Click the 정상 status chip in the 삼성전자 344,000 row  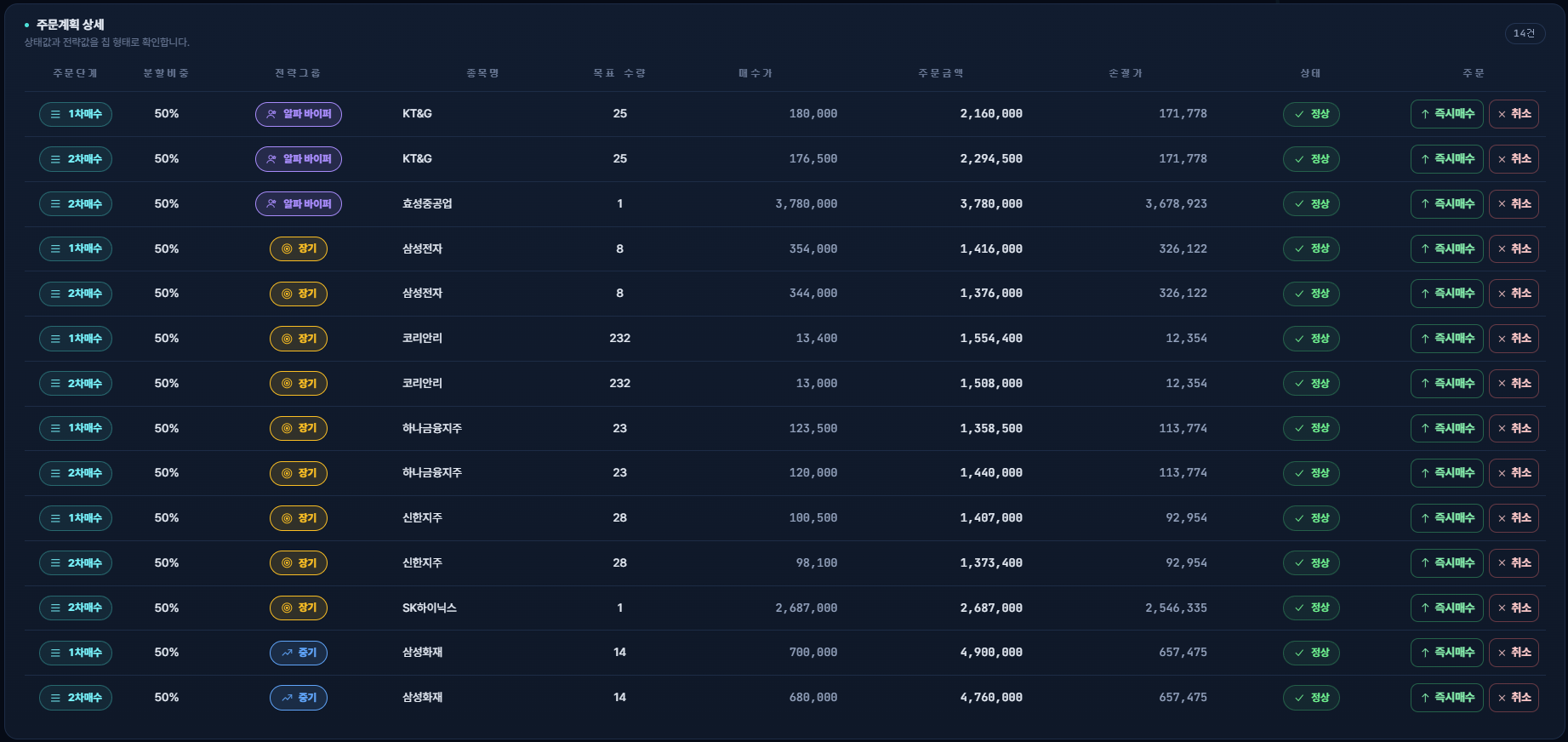[x=1311, y=294]
